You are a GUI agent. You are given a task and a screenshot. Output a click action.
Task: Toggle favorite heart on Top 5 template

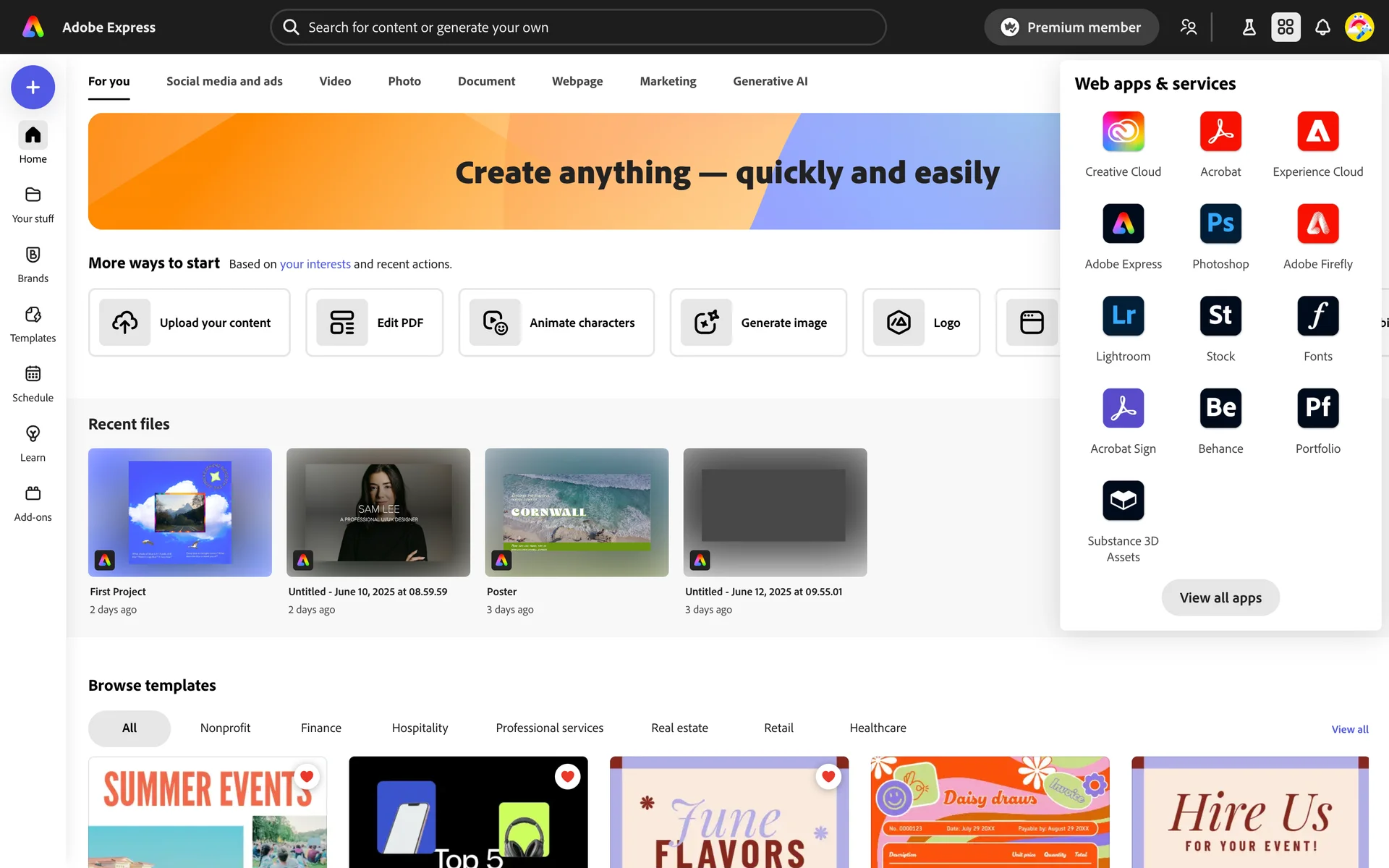(567, 776)
